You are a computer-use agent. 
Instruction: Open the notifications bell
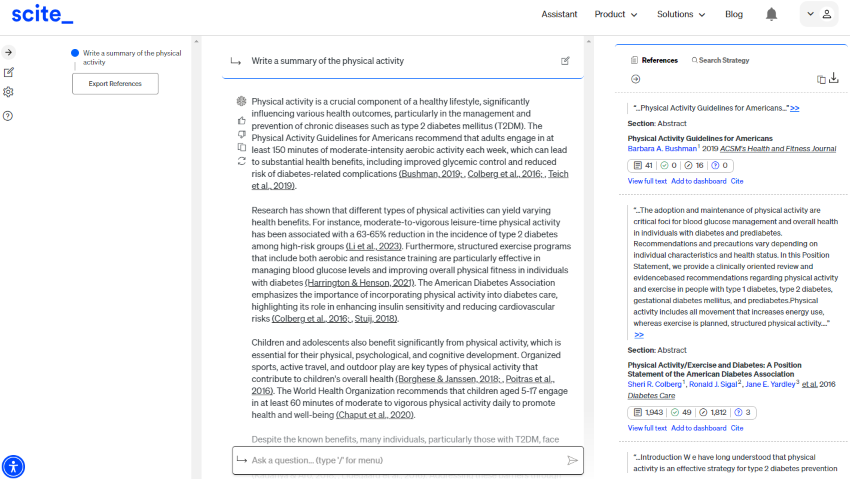click(x=771, y=14)
